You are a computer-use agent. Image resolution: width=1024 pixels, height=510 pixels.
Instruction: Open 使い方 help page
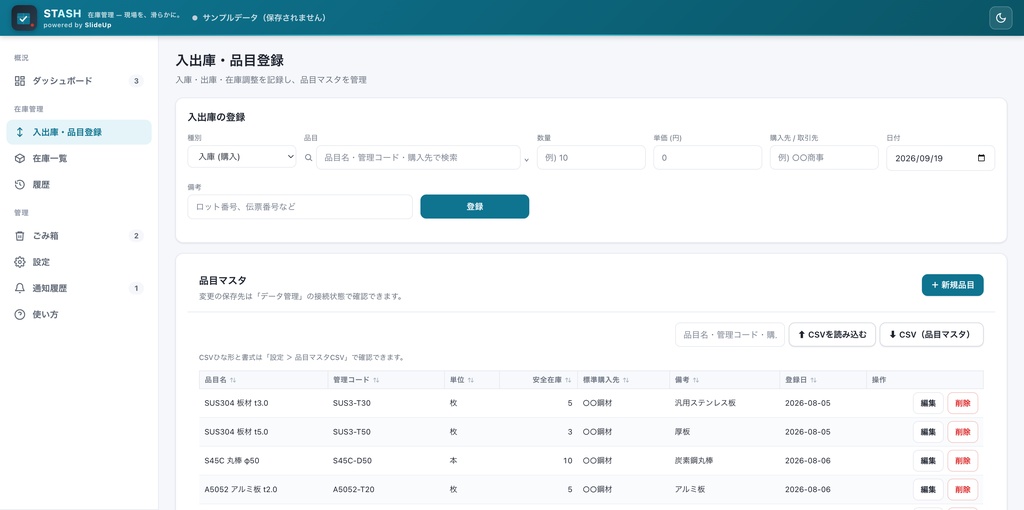coord(78,314)
